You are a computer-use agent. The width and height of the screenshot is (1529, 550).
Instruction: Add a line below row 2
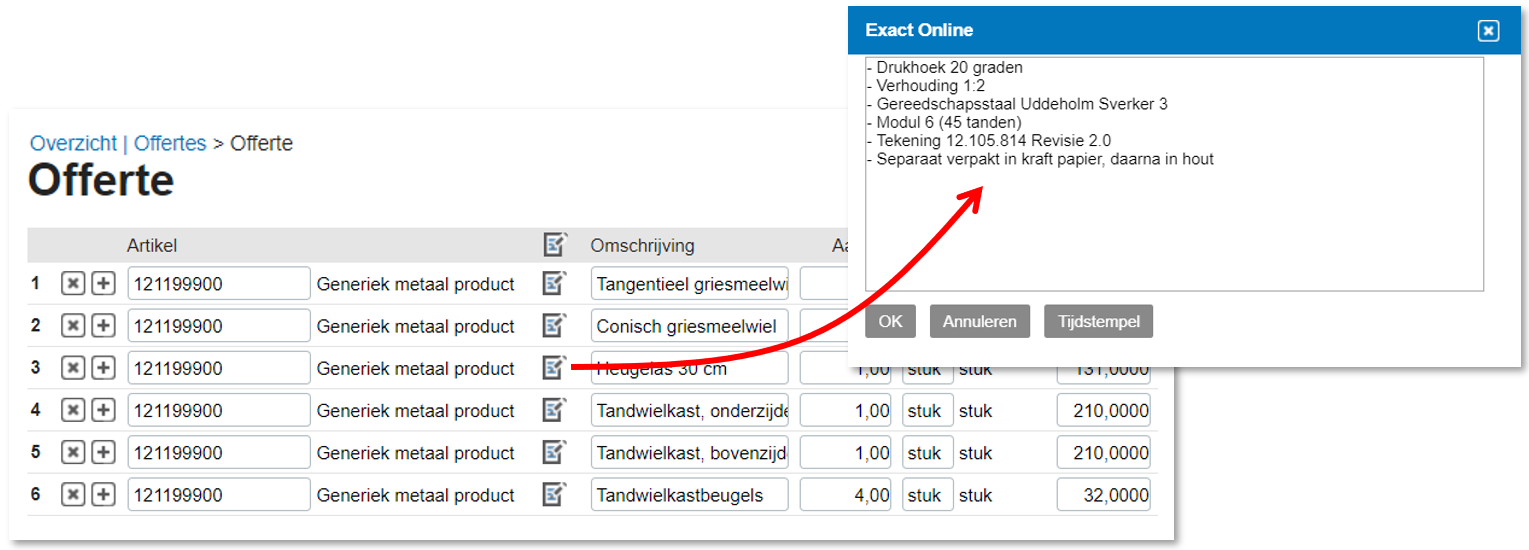[x=103, y=326]
